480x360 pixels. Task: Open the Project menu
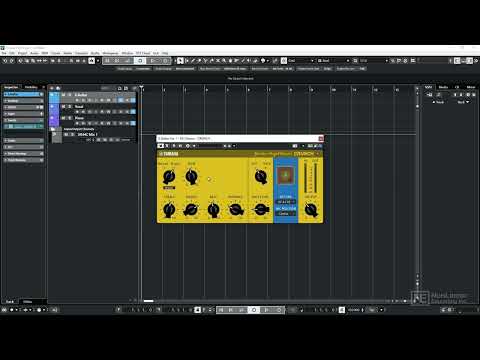click(x=22, y=53)
